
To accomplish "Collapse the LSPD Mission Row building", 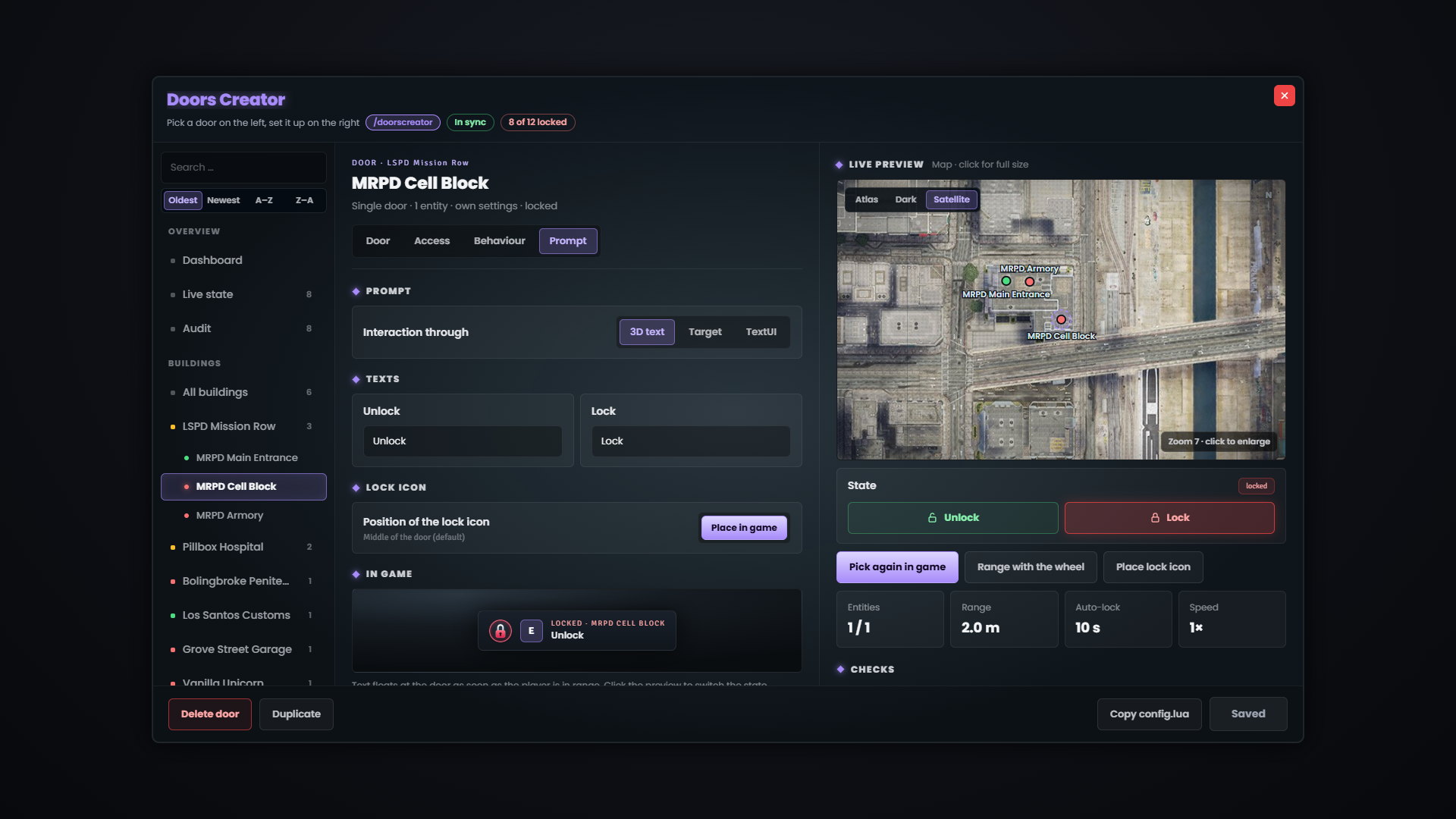I will point(243,426).
